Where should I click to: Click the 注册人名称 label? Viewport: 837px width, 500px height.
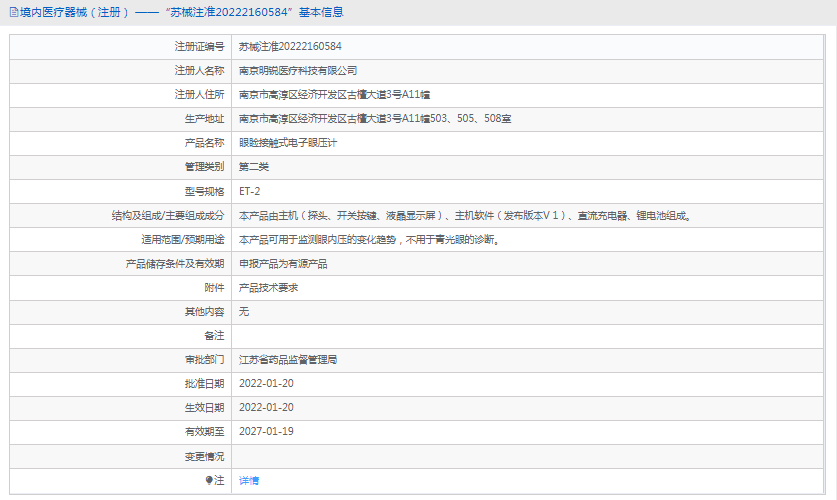point(200,70)
